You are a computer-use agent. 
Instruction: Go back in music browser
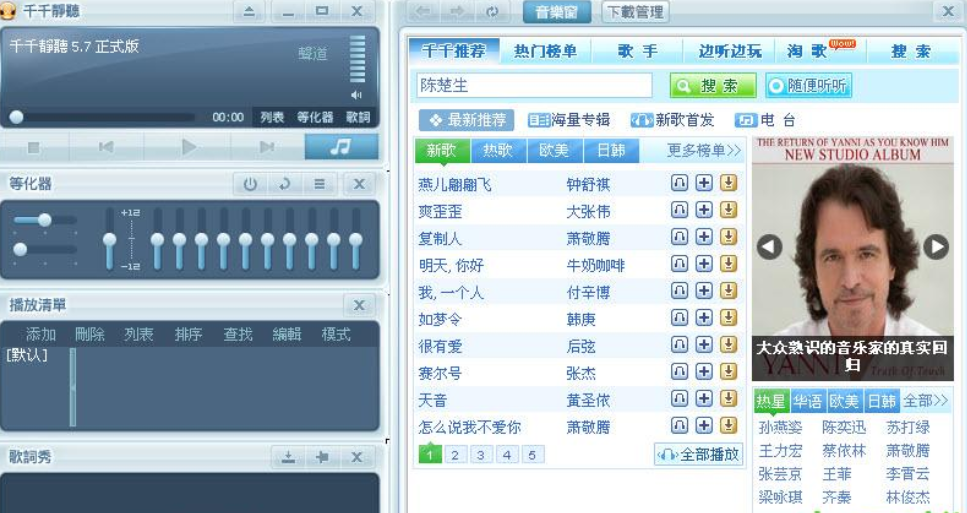coord(423,12)
